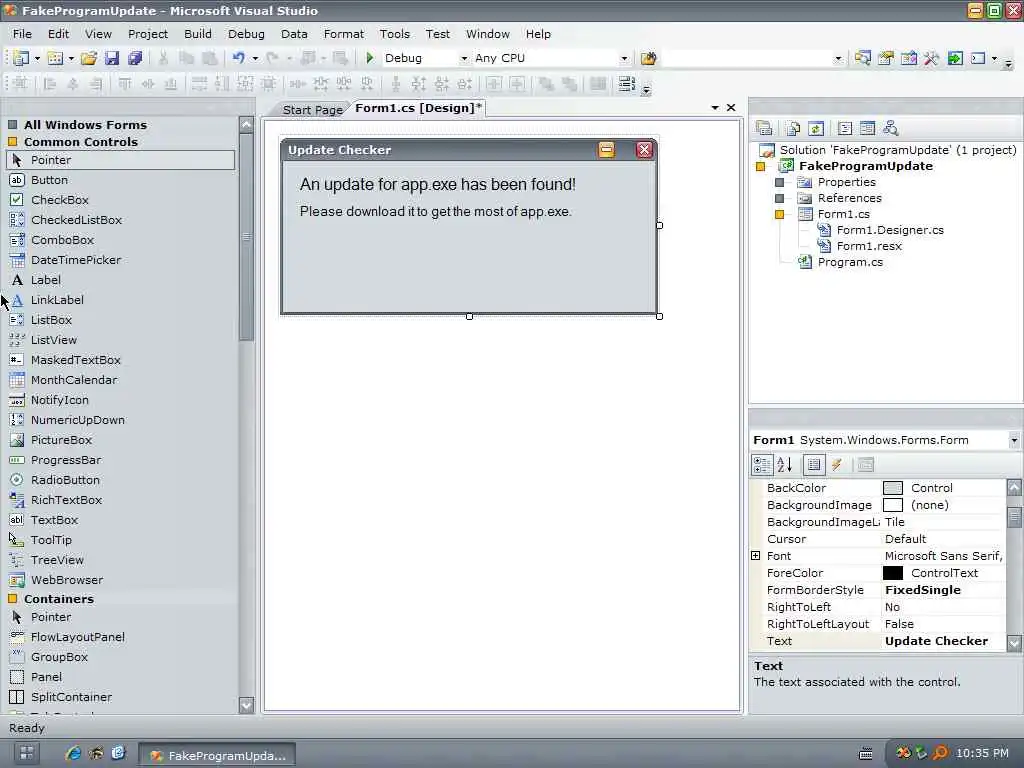Viewport: 1024px width, 768px height.
Task: Show events with the lightning bolt icon
Action: pyautogui.click(x=837, y=465)
